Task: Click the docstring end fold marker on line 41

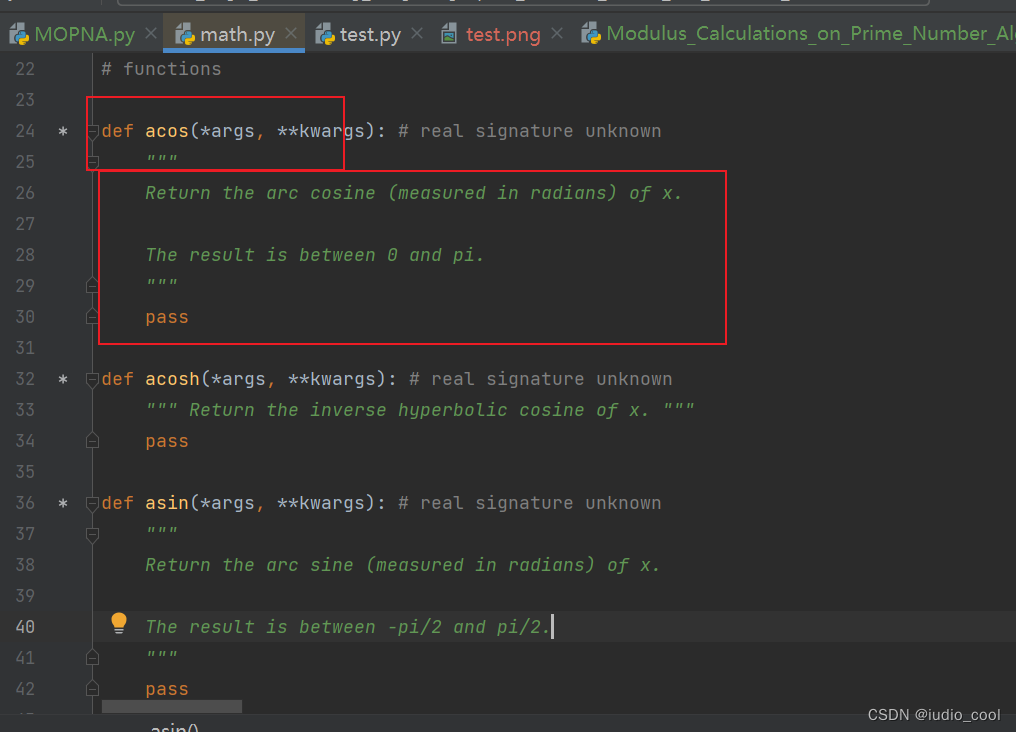Action: pos(92,658)
